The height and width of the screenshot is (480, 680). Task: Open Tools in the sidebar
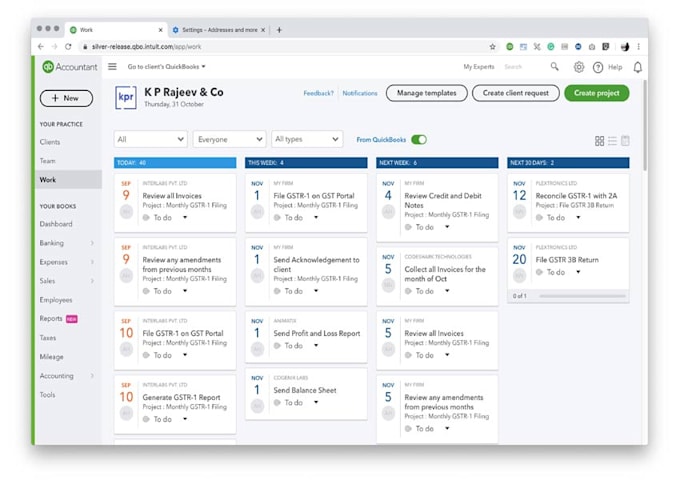47,395
